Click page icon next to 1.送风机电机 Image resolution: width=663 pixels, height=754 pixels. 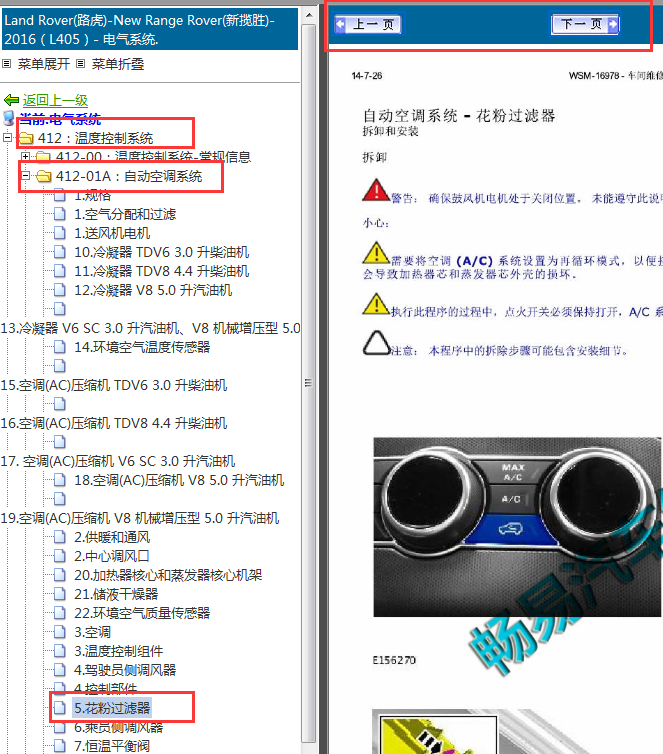pos(60,233)
